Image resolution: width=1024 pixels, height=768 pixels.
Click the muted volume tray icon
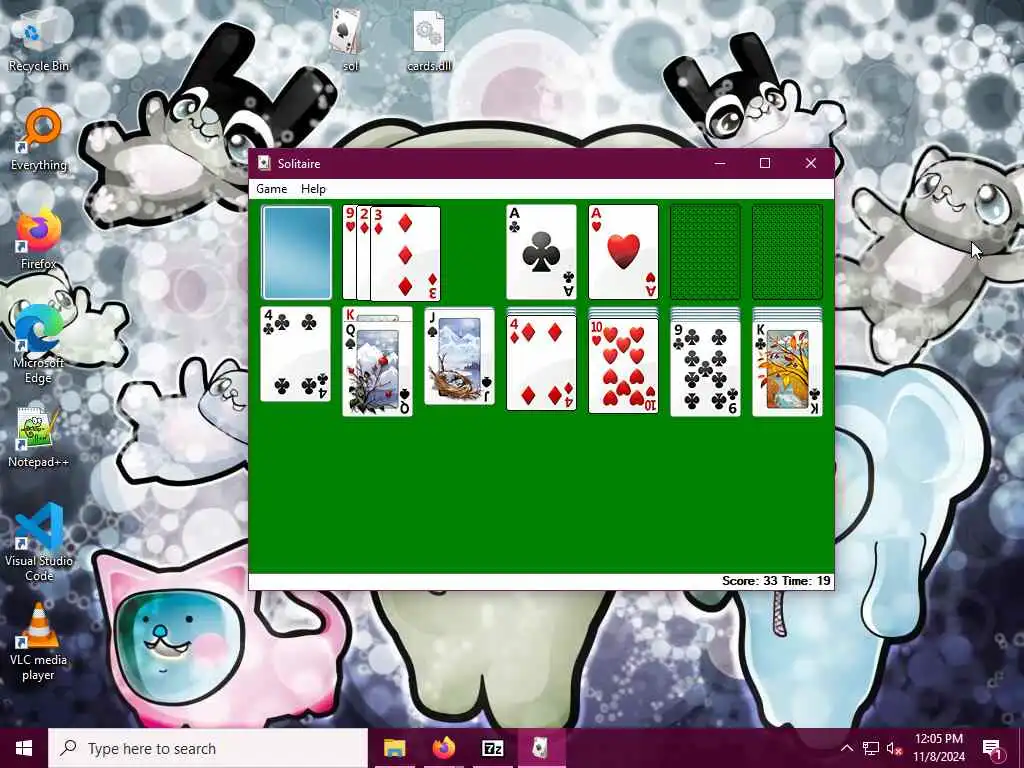pos(894,748)
